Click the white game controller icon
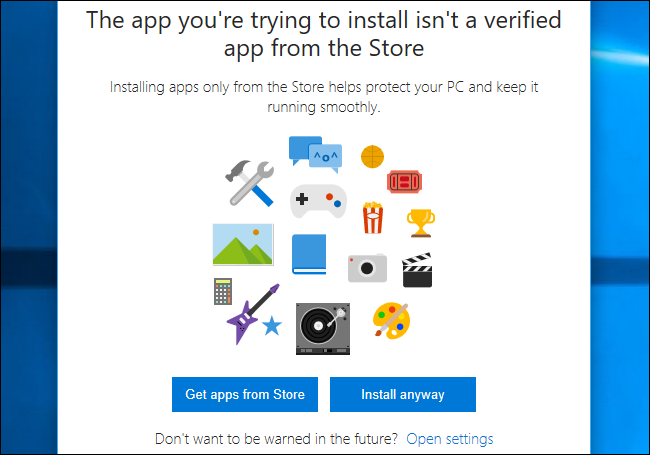This screenshot has width=650, height=455. [318, 200]
